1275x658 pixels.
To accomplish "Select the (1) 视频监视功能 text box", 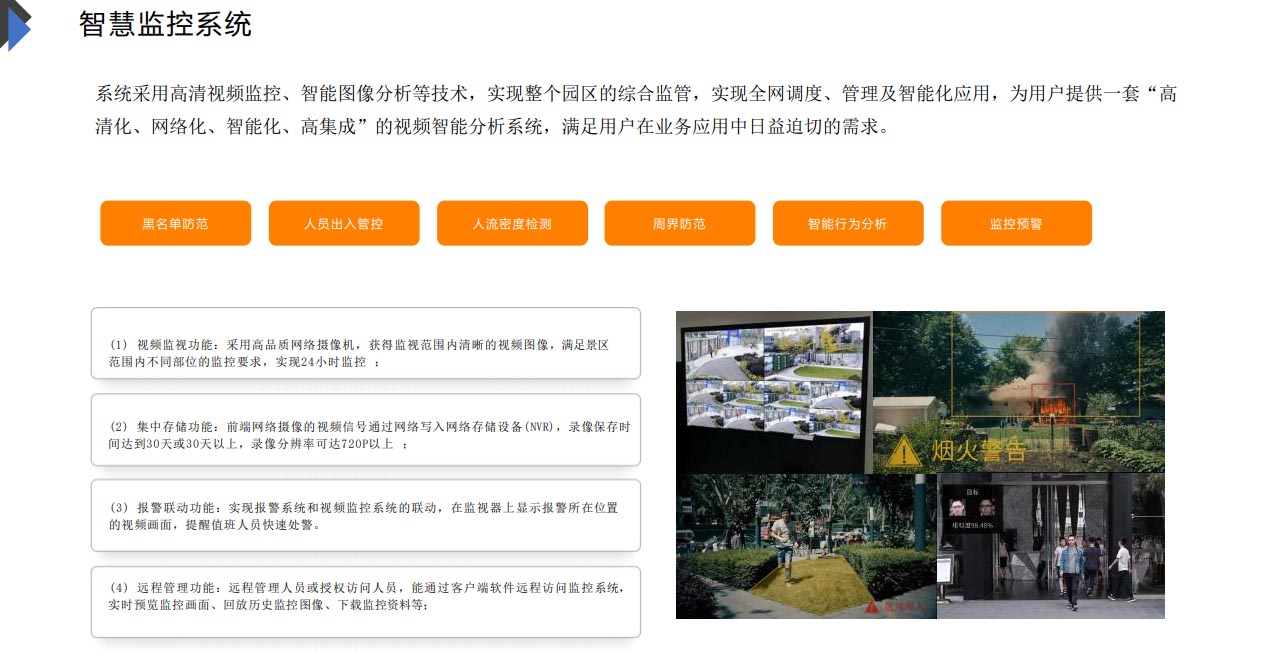I will [x=365, y=343].
